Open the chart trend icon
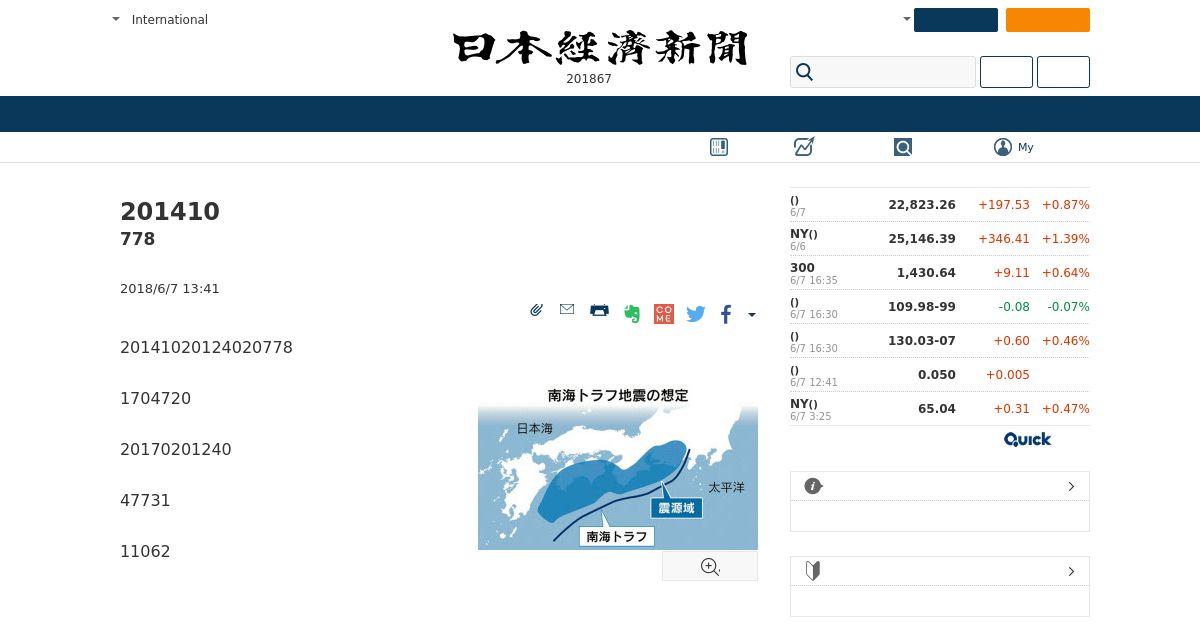This screenshot has height=630, width=1200. (804, 147)
